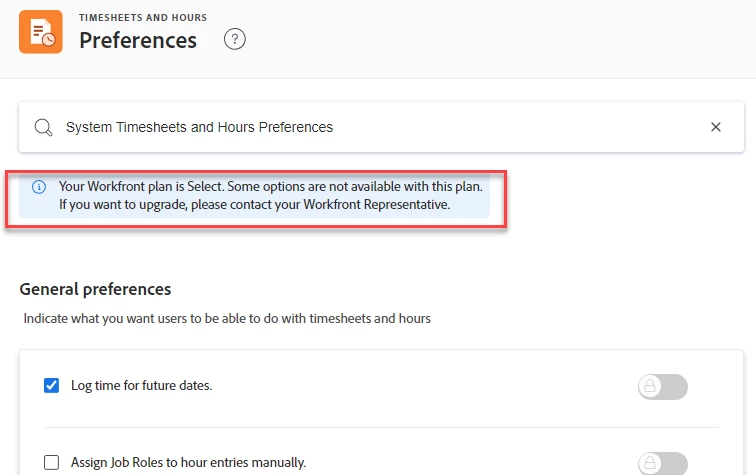Select 'If you want to upgrade' banner line

tap(255, 204)
